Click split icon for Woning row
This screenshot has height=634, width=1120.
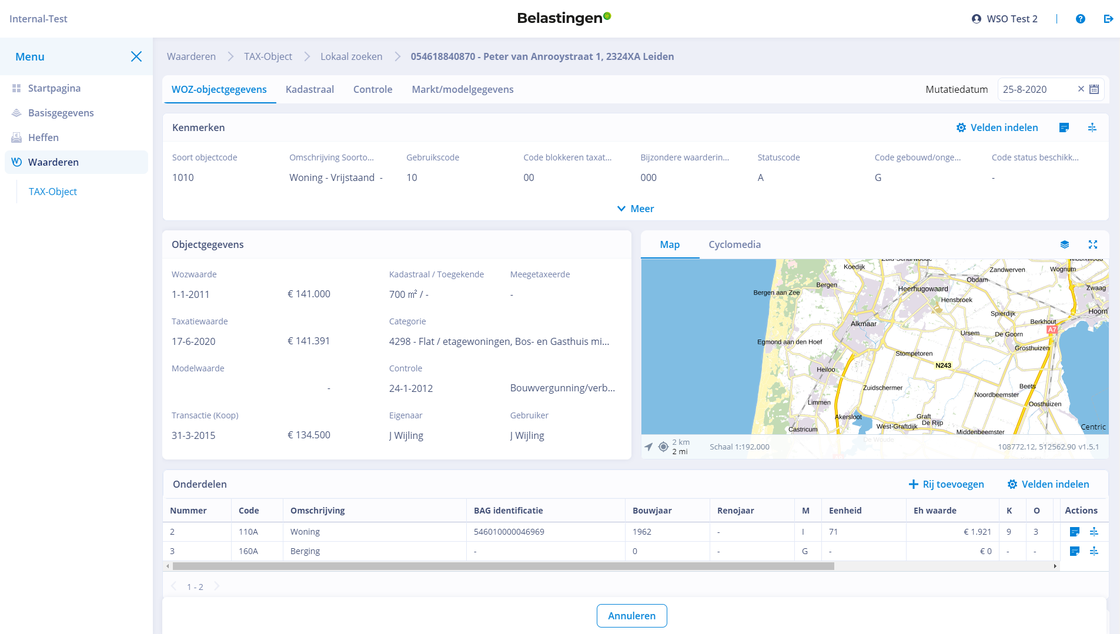tap(1094, 532)
